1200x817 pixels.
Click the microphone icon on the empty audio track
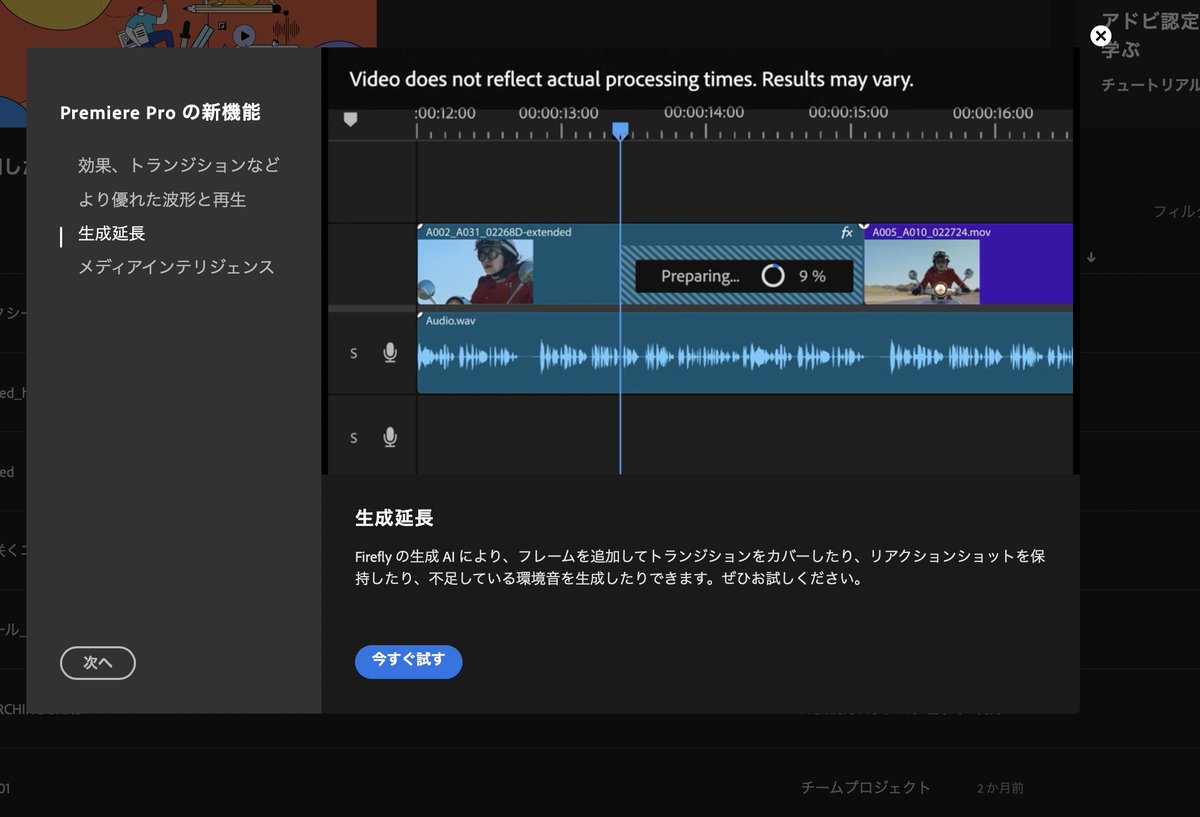(x=390, y=437)
